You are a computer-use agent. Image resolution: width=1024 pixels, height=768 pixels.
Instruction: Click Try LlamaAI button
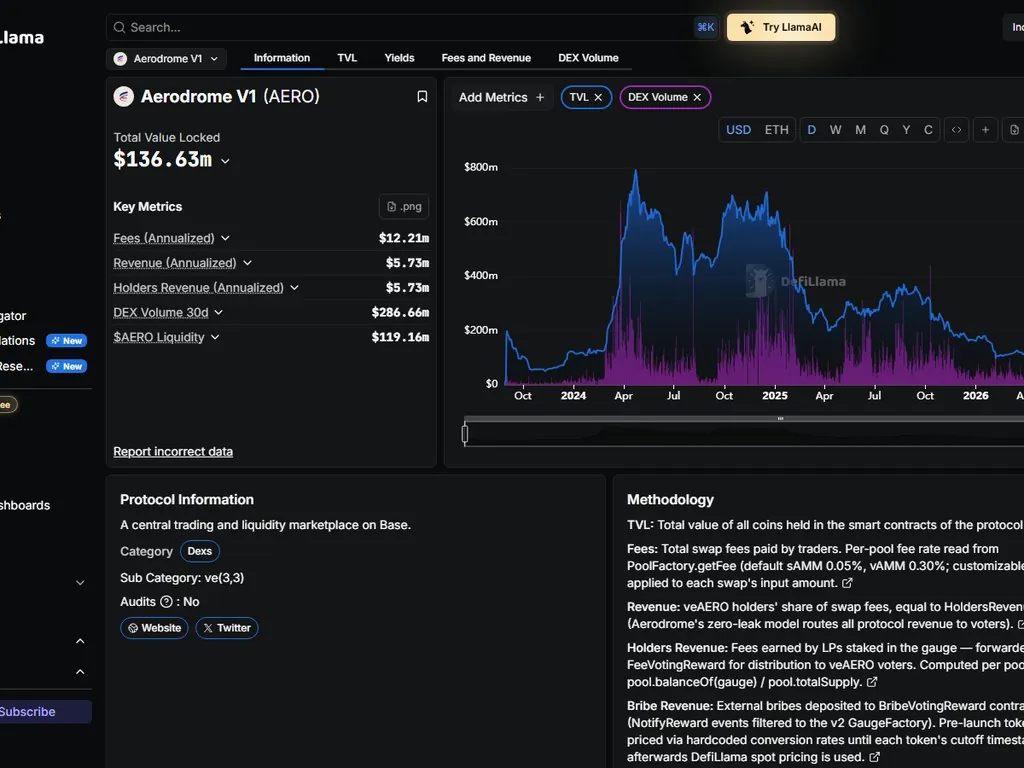[781, 27]
